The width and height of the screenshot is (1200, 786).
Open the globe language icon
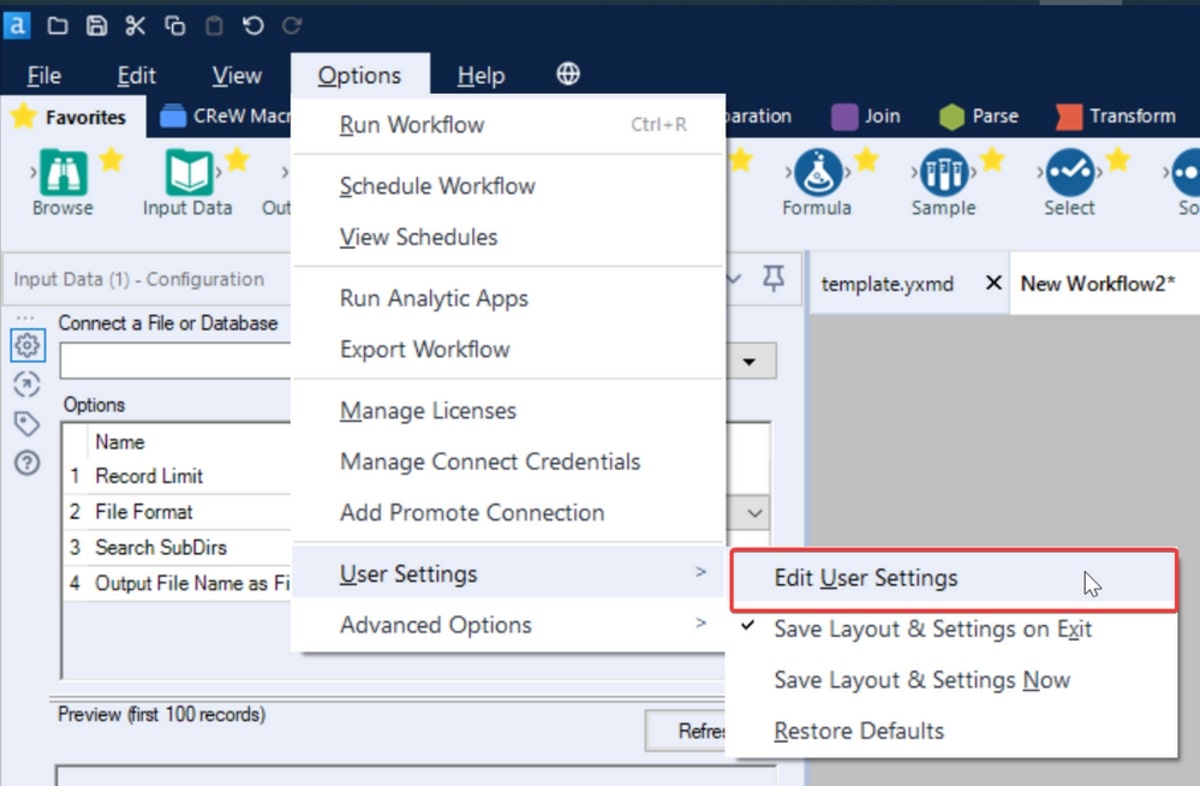pos(568,75)
